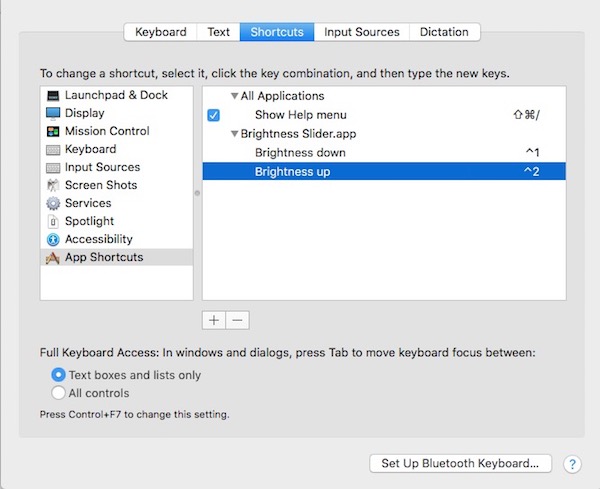
Task: Add a shortcut with plus button
Action: pos(214,320)
